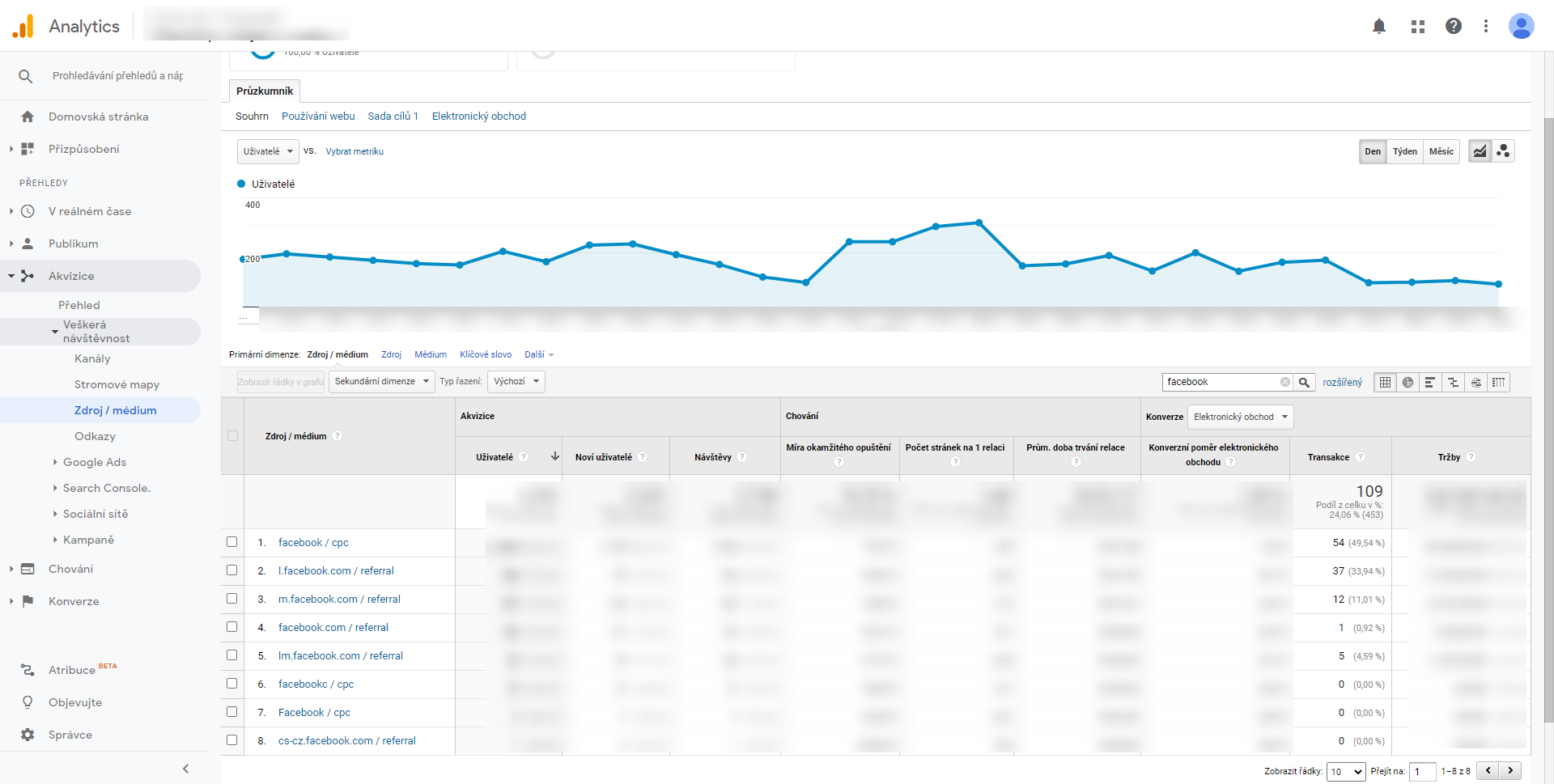Viewport: 1554px width, 784px height.
Task: Open the Google apps grid
Action: pos(1418,26)
